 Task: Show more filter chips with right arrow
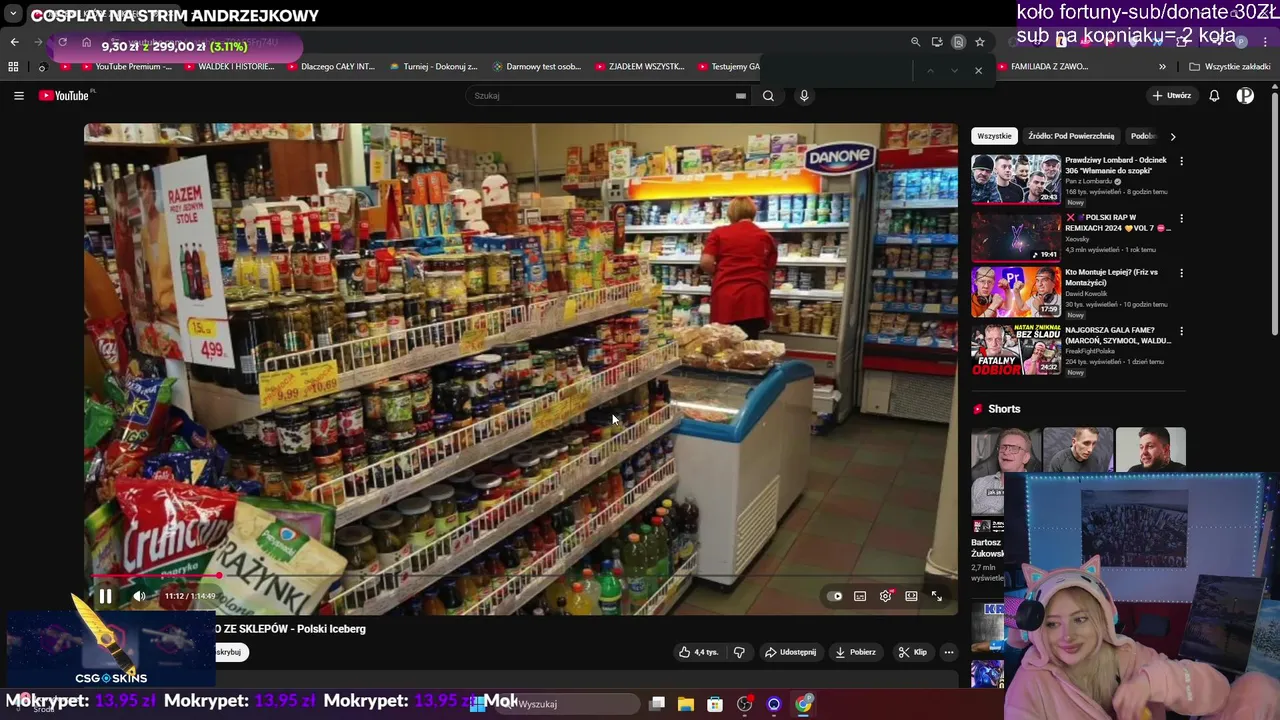pos(1173,136)
